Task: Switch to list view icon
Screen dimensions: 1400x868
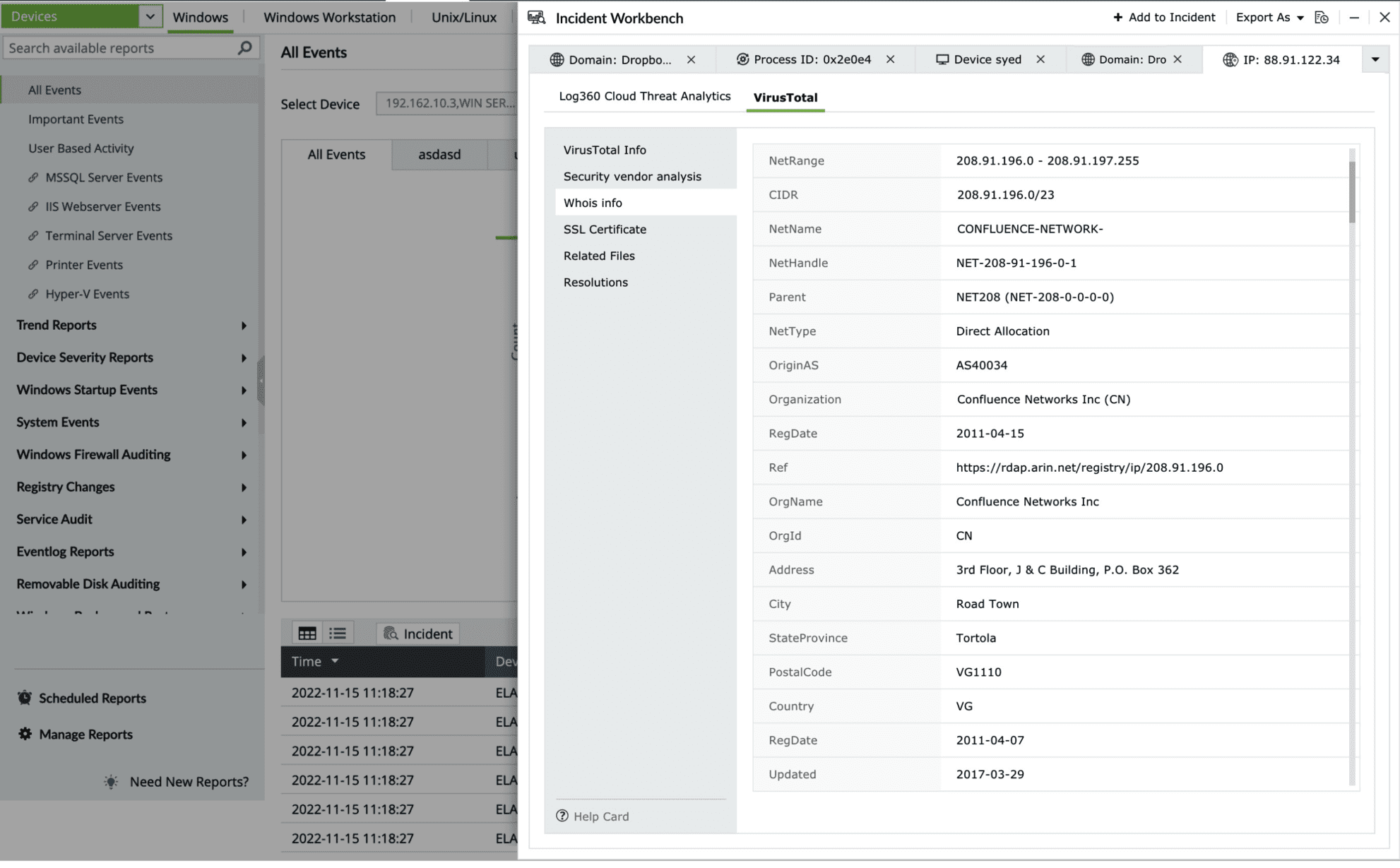Action: click(x=337, y=634)
